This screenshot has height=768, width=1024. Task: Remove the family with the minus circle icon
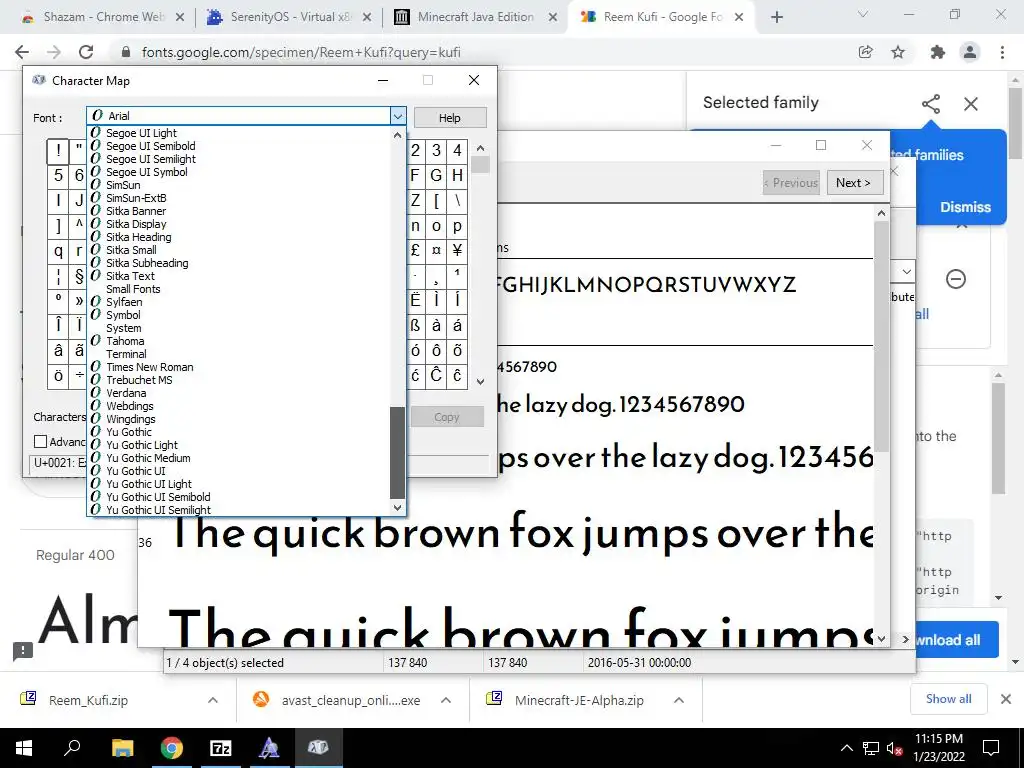(955, 280)
